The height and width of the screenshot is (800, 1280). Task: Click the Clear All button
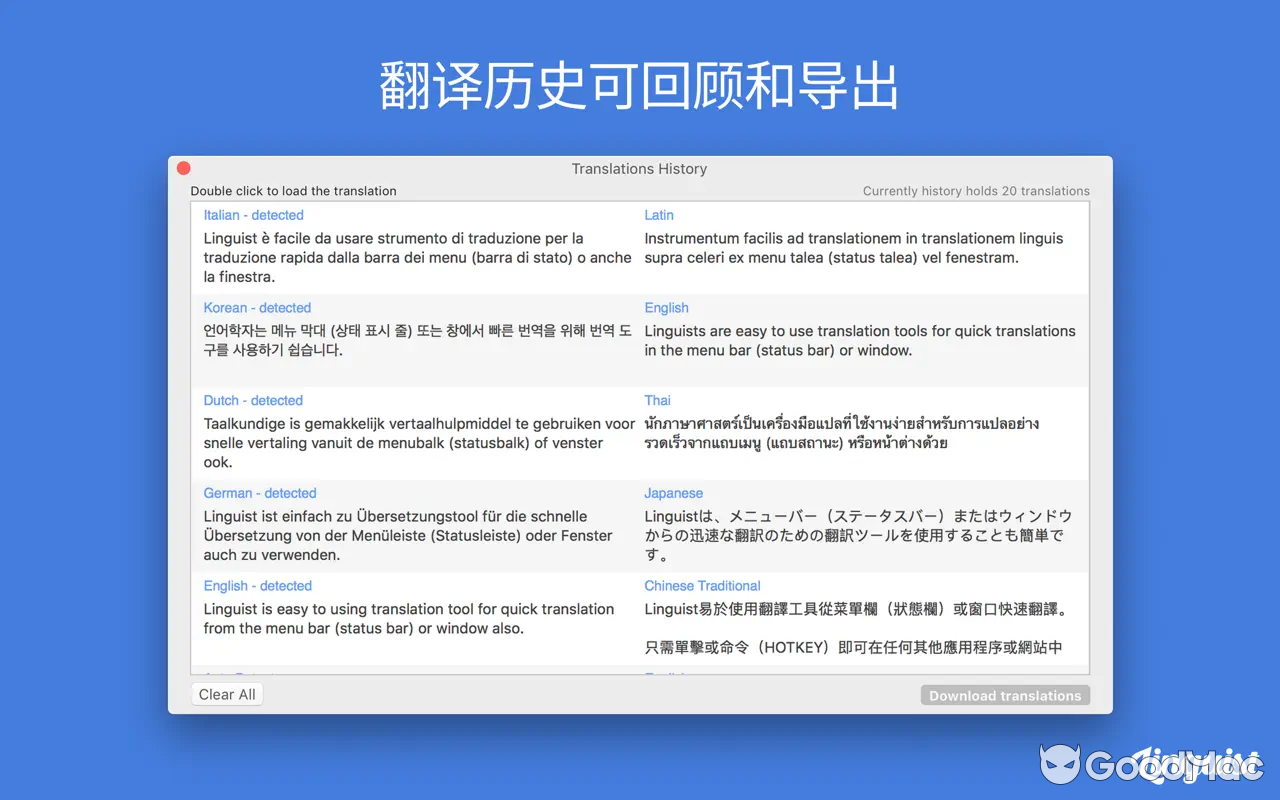tap(227, 694)
